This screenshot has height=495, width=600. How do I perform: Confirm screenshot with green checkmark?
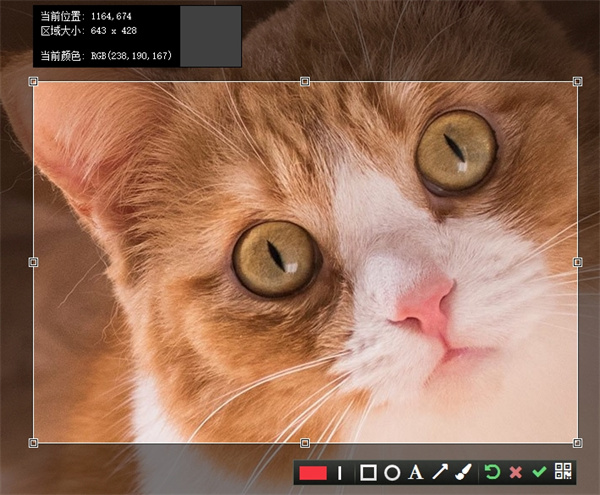(x=539, y=472)
